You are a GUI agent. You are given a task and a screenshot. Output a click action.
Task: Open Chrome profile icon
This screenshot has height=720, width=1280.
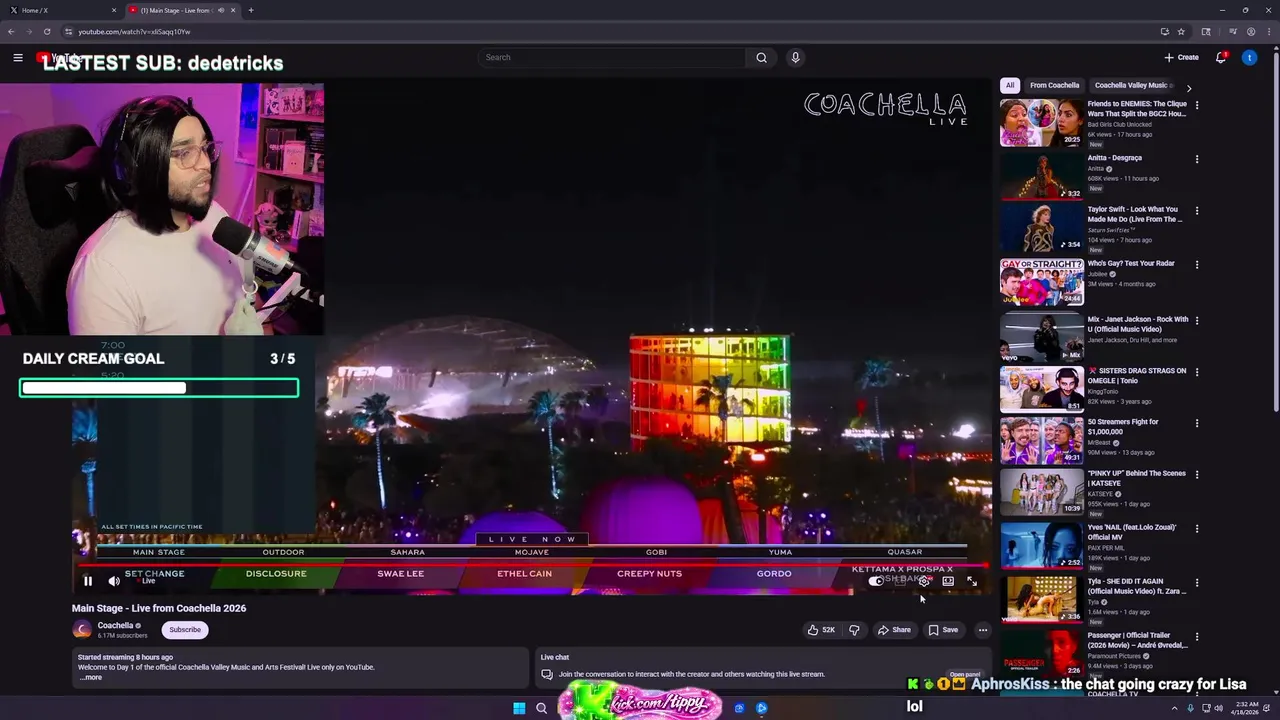pos(1251,32)
